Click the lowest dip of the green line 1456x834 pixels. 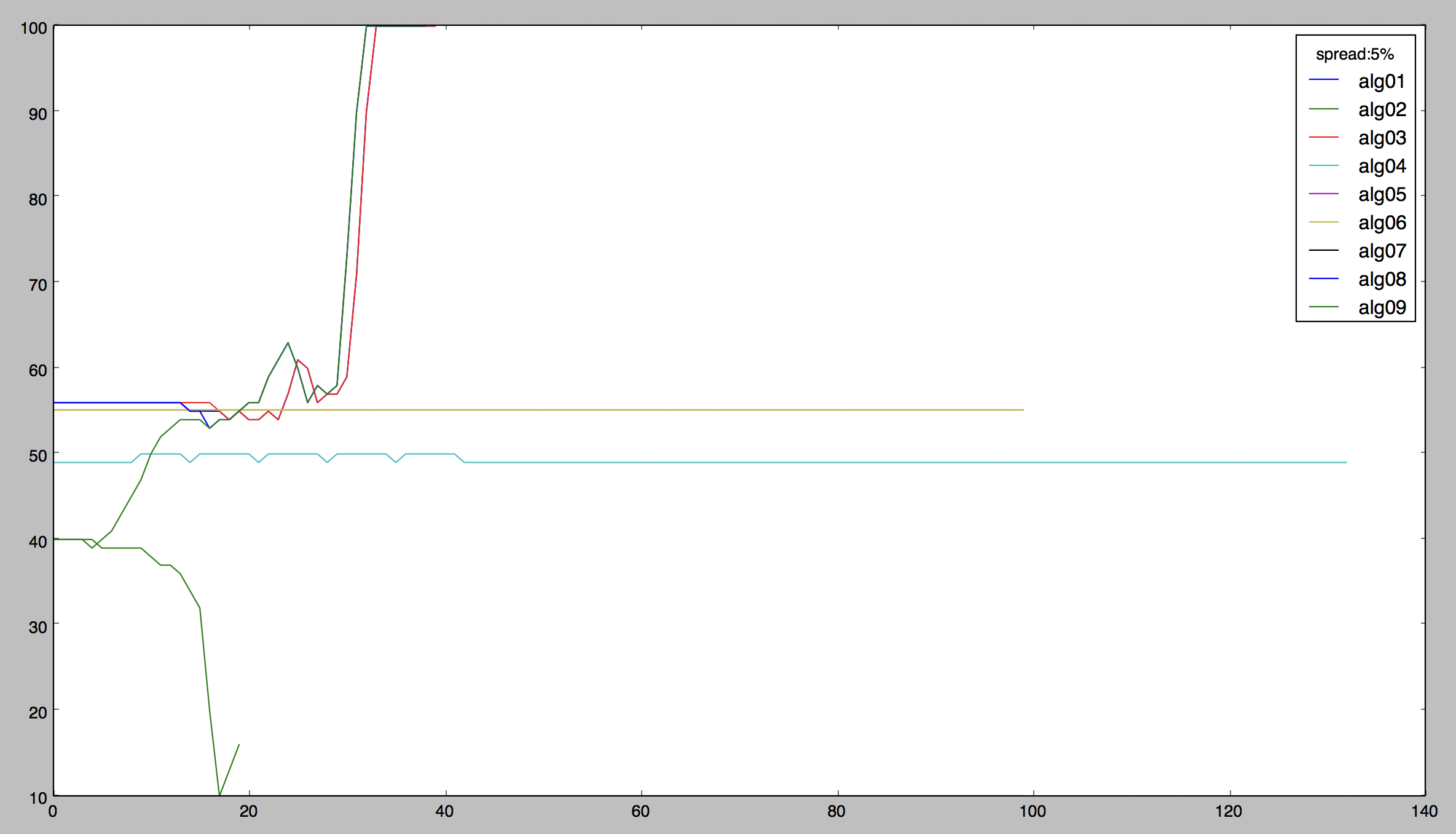[219, 795]
